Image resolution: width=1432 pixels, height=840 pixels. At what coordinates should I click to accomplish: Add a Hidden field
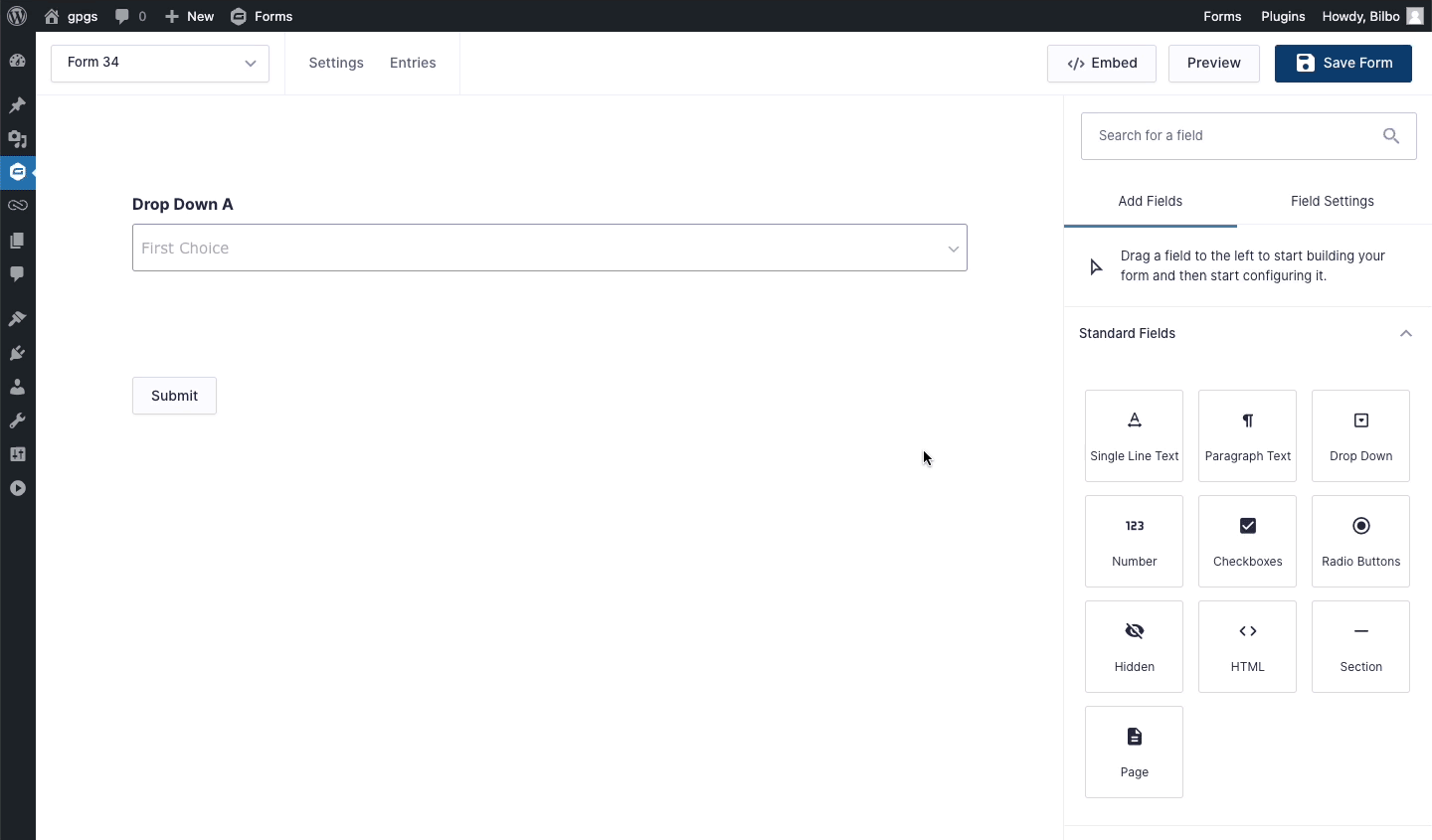pyautogui.click(x=1135, y=647)
